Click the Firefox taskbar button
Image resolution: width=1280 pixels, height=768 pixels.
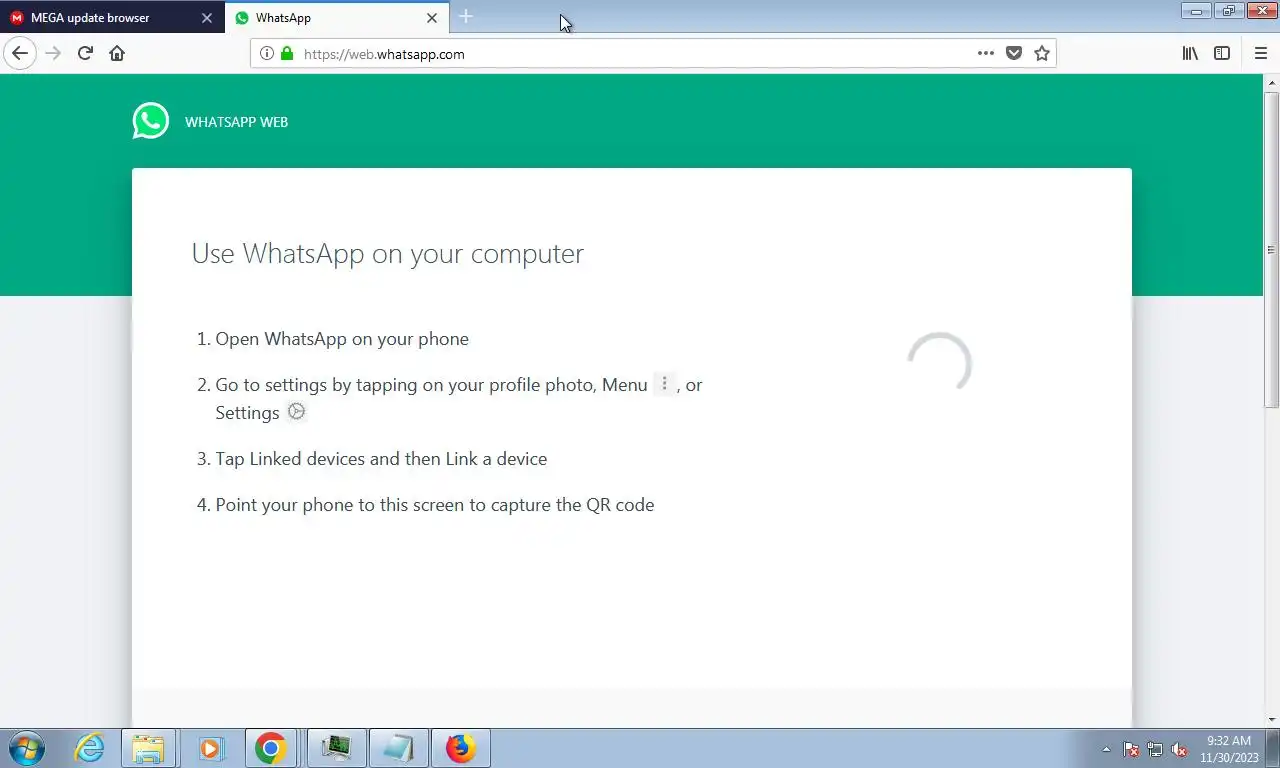pos(461,748)
